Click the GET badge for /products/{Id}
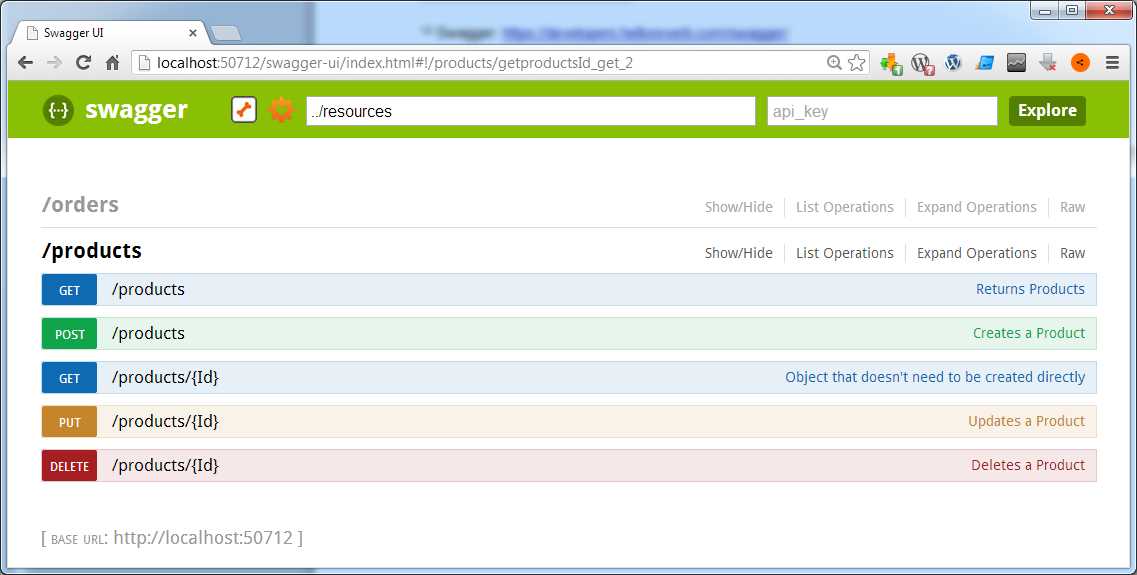 click(69, 378)
